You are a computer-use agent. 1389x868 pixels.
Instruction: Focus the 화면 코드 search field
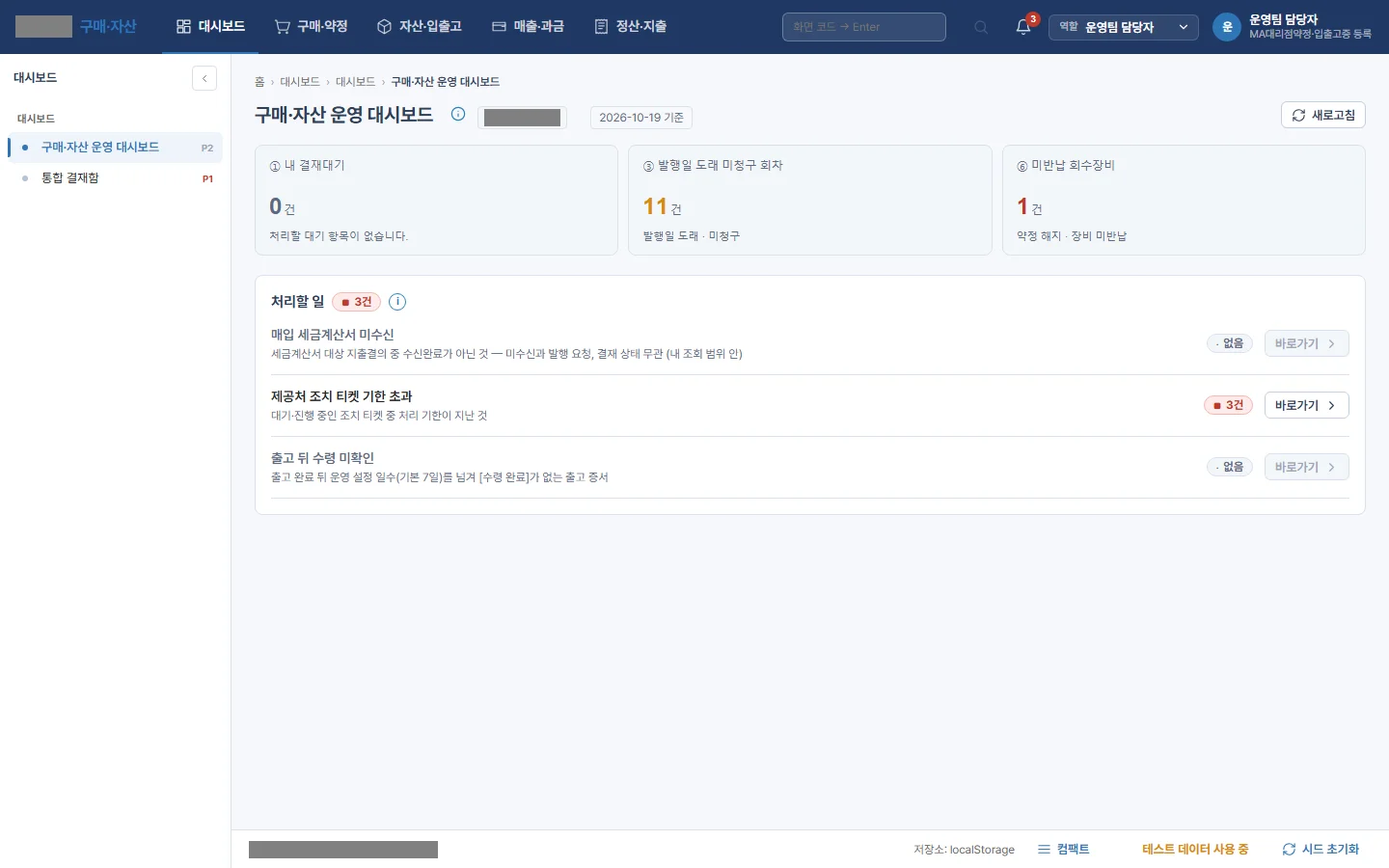864,27
